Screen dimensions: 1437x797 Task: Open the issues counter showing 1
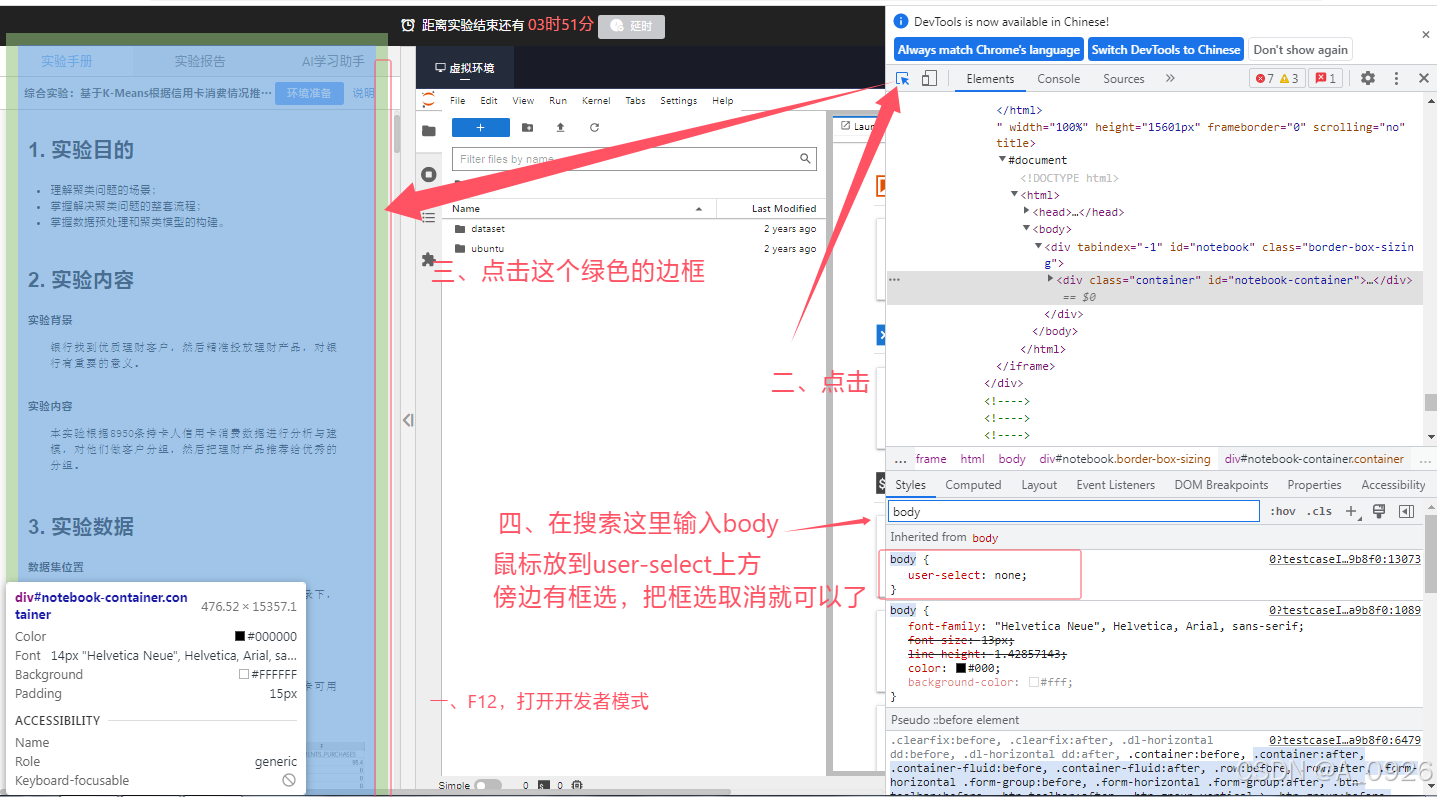click(1325, 78)
